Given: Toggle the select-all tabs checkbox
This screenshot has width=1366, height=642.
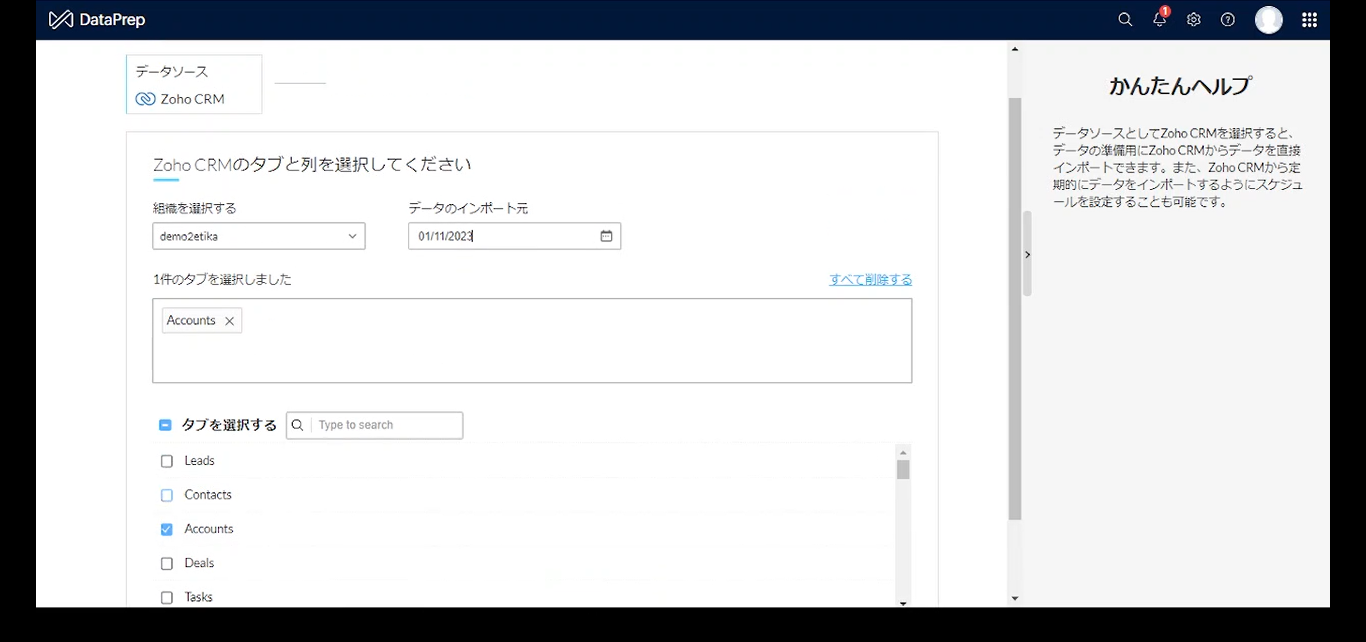Looking at the screenshot, I should [x=165, y=425].
